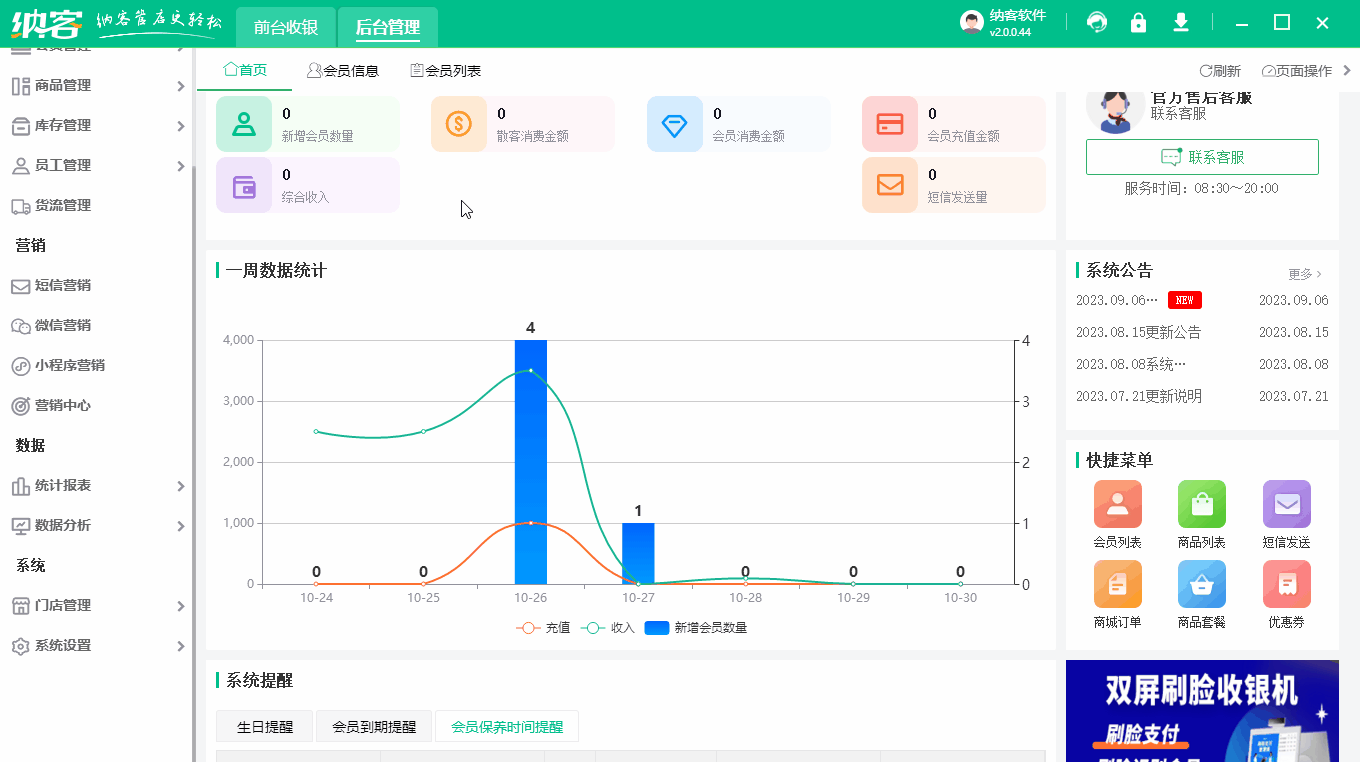Click the 联系客服 button
Screen dimensions: 1360x762
point(1202,156)
